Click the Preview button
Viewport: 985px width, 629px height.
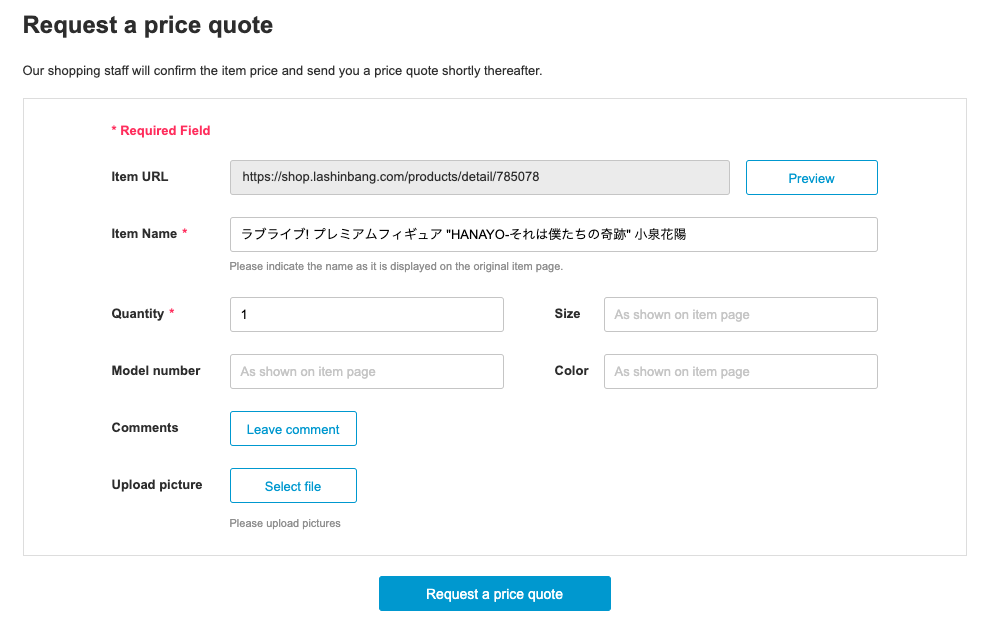click(811, 178)
